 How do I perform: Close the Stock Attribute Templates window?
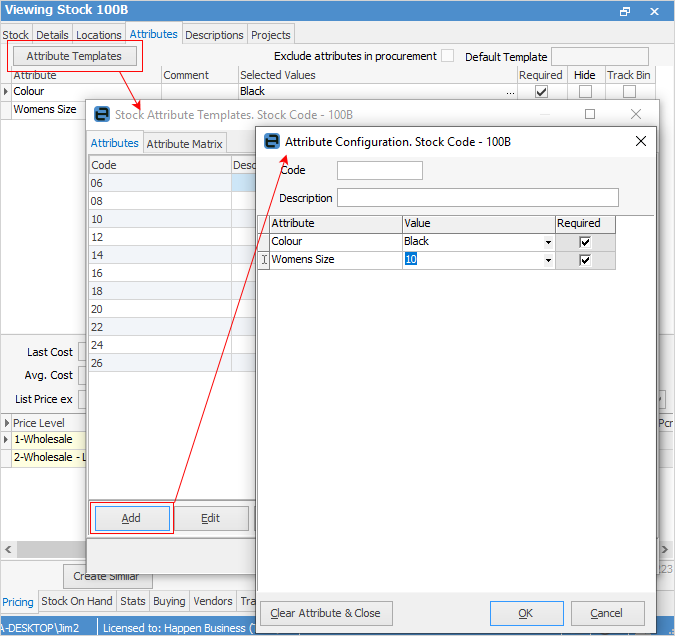[x=636, y=114]
